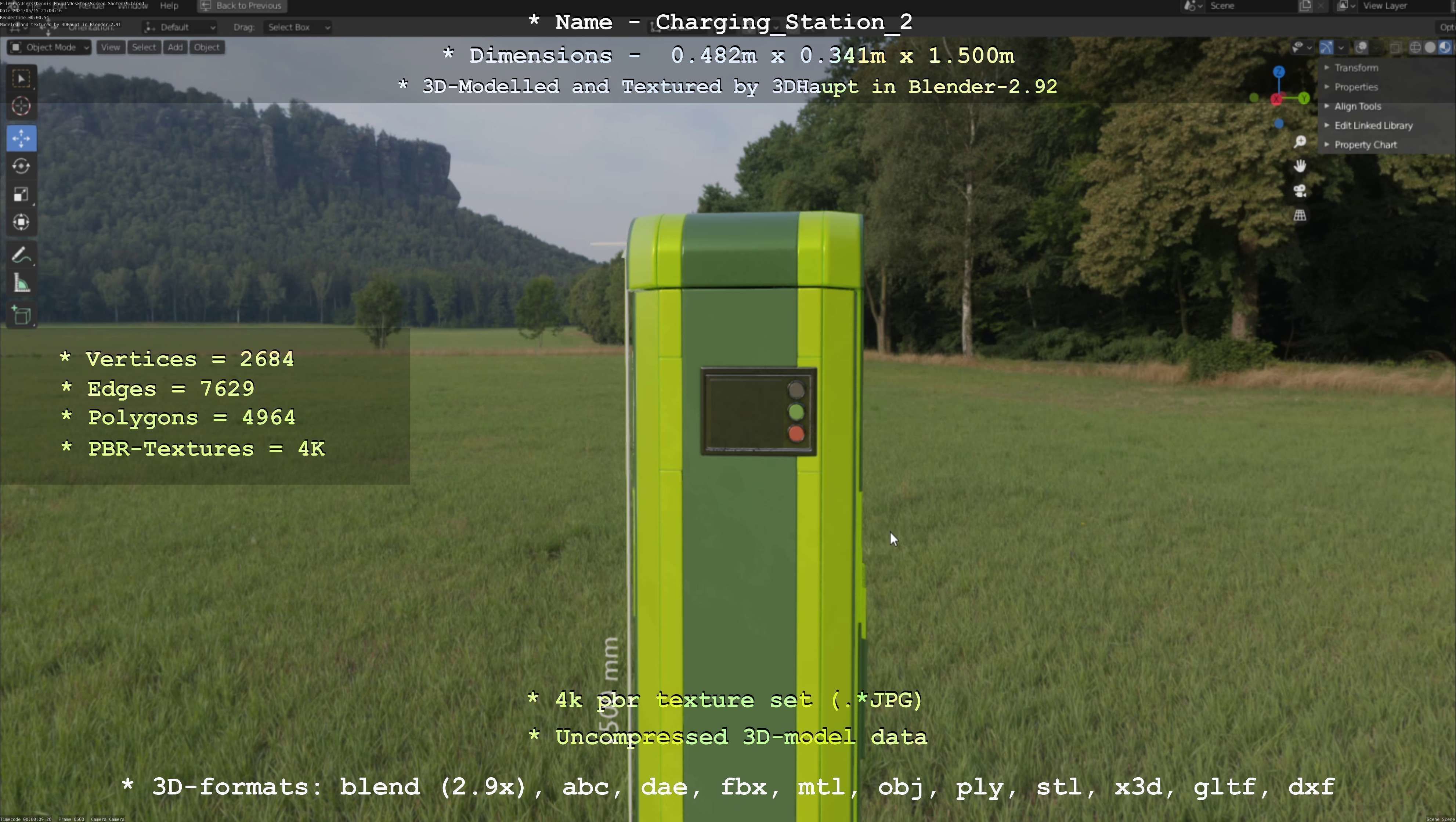Expand the Align Tools panel
Image resolution: width=1456 pixels, height=822 pixels.
[x=1357, y=106]
